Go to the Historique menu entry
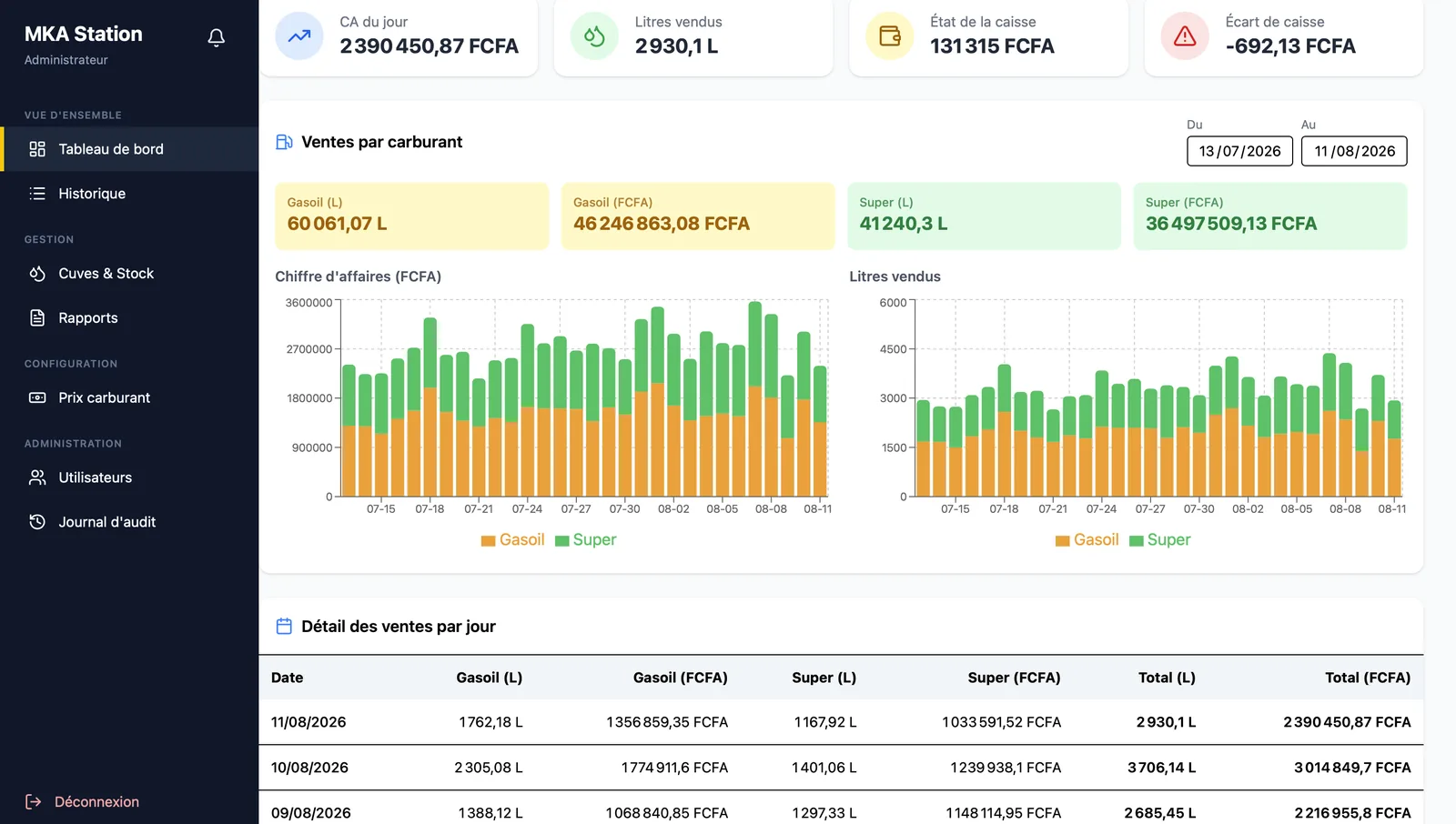 (x=129, y=194)
